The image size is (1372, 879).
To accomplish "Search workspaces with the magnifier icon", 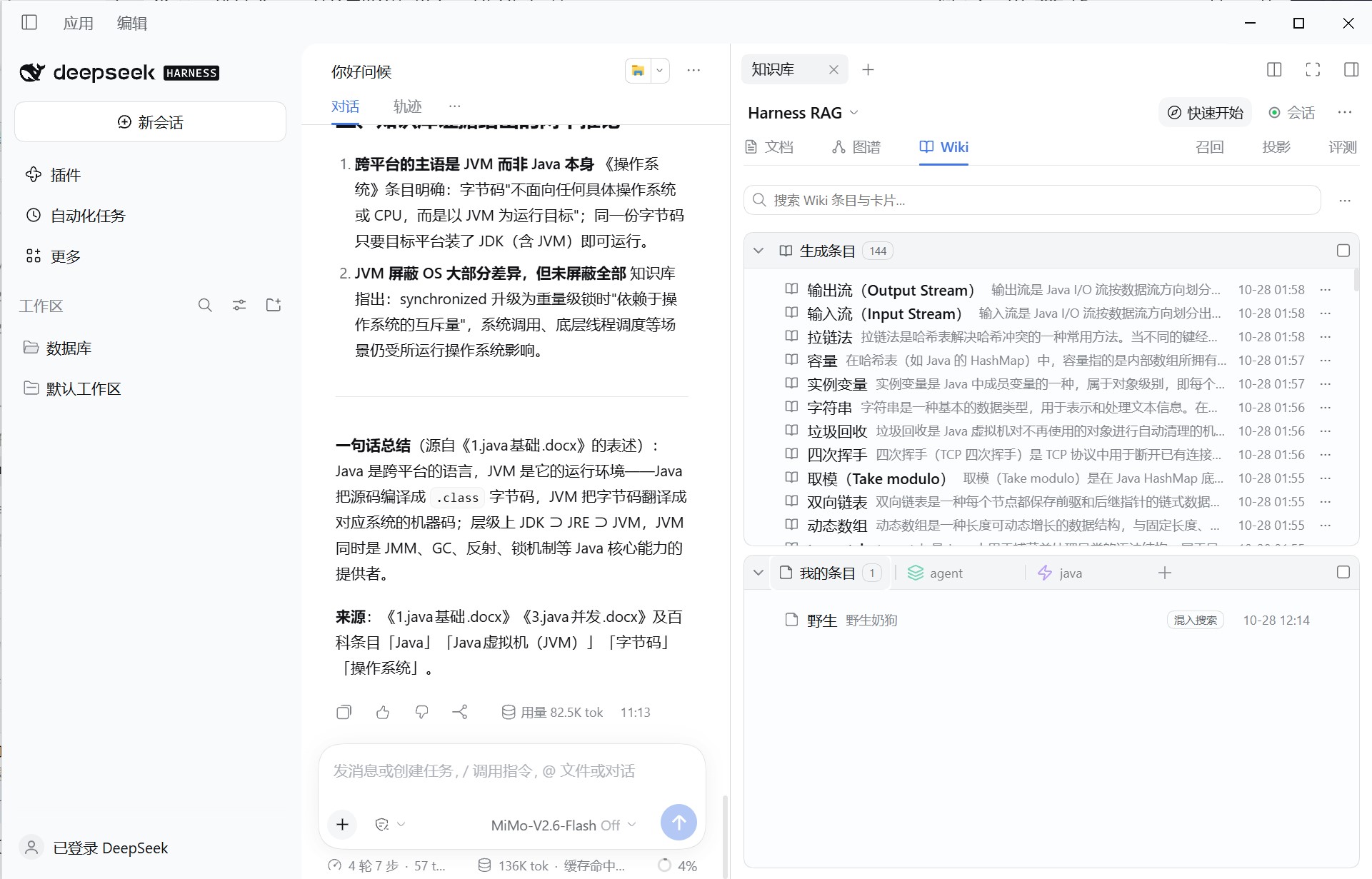I will pyautogui.click(x=205, y=306).
